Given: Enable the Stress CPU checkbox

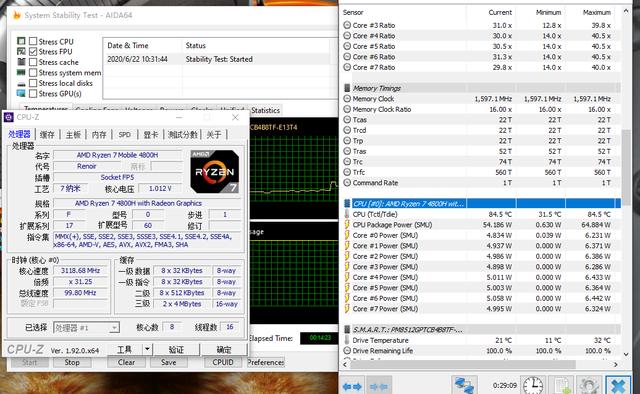Looking at the screenshot, I should click(33, 41).
